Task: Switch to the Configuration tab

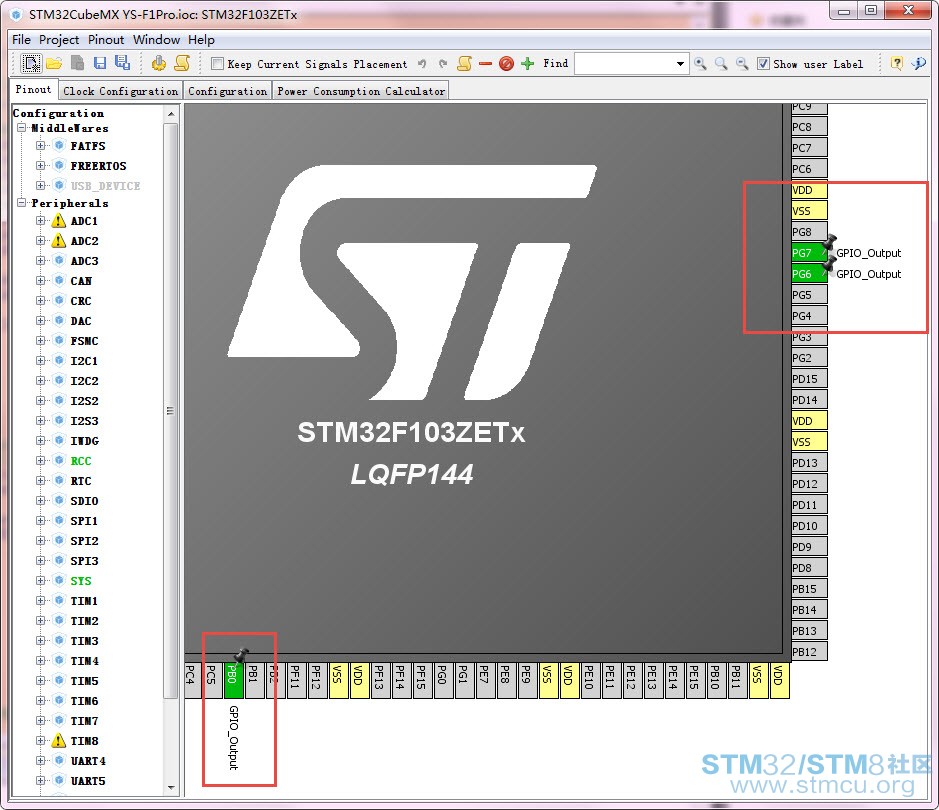Action: (x=228, y=91)
